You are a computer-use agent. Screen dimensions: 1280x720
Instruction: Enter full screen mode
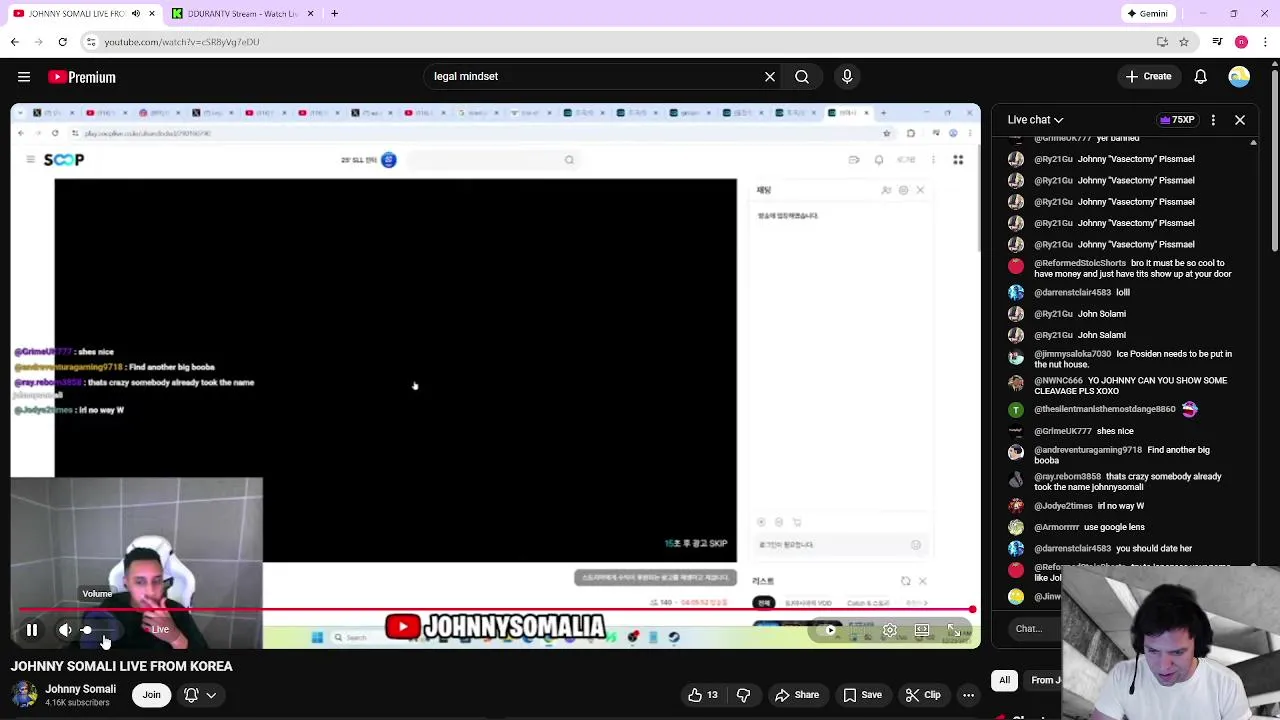click(x=954, y=630)
